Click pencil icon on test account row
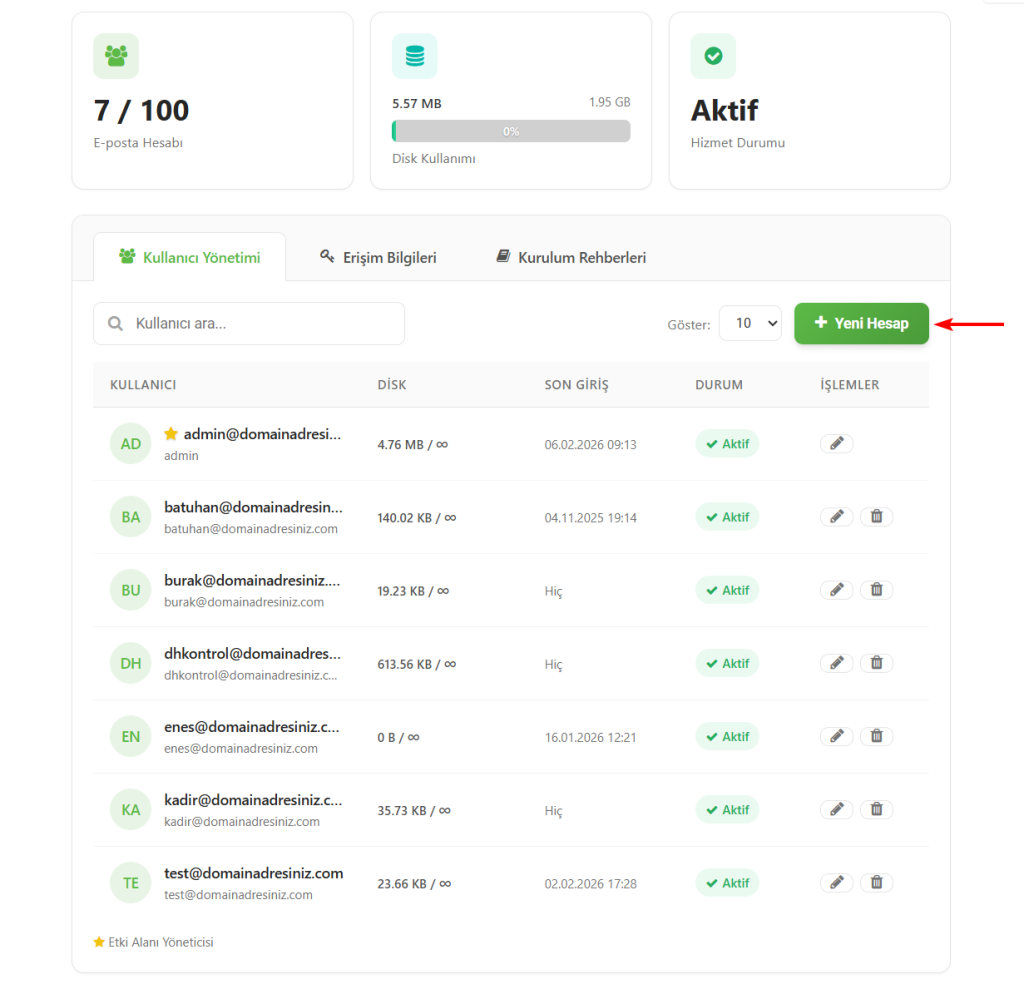 tap(837, 882)
